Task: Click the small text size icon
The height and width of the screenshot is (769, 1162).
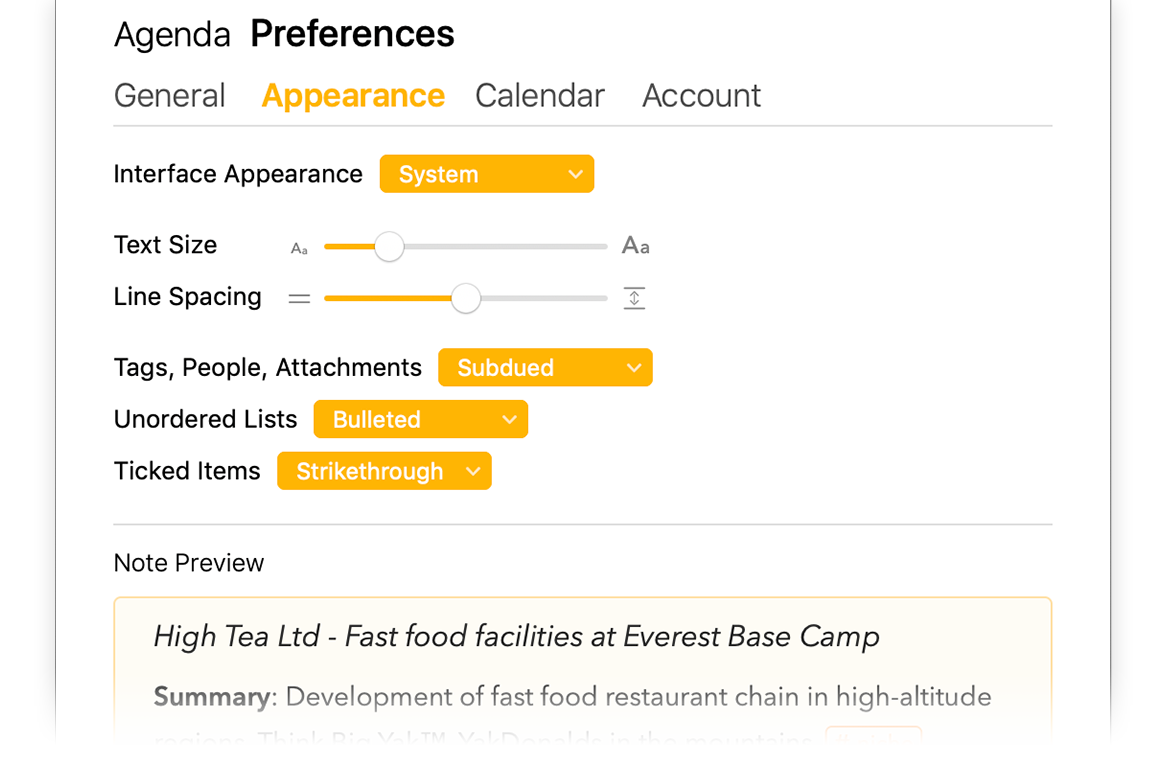Action: coord(299,248)
